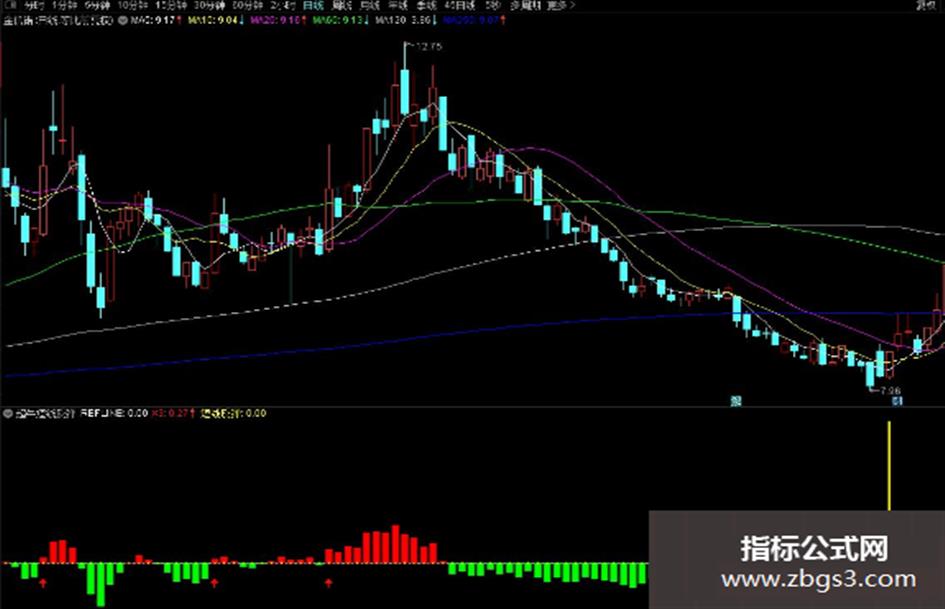Click the left blue info marker under chart
Image resolution: width=945 pixels, height=609 pixels.
[736, 401]
